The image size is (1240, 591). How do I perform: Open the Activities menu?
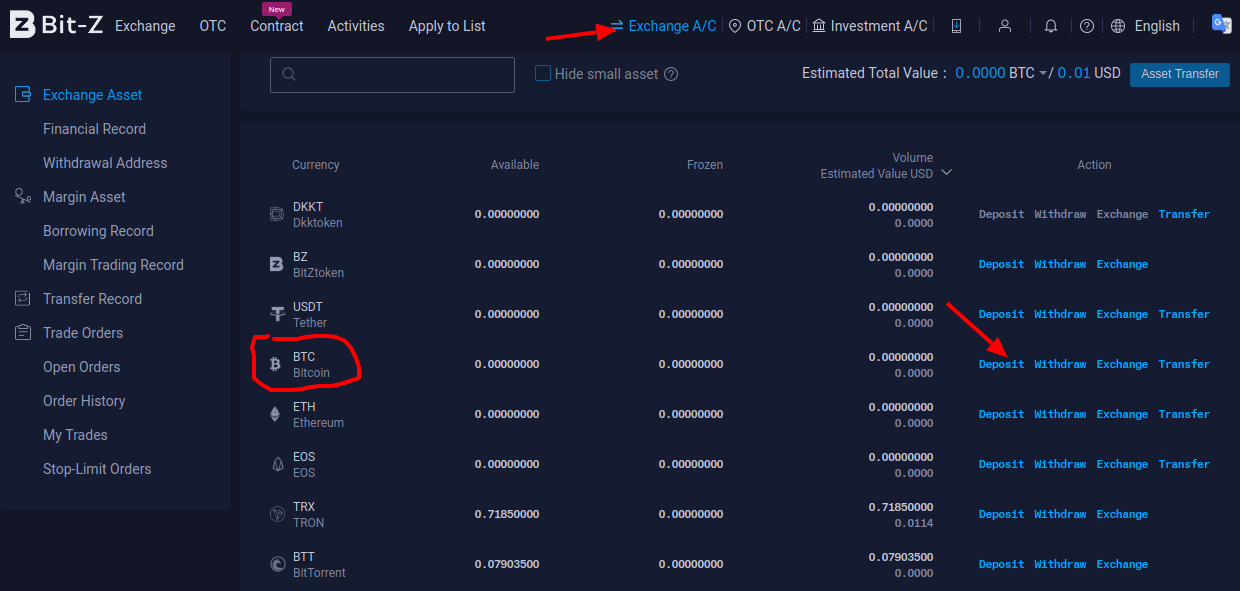(356, 26)
